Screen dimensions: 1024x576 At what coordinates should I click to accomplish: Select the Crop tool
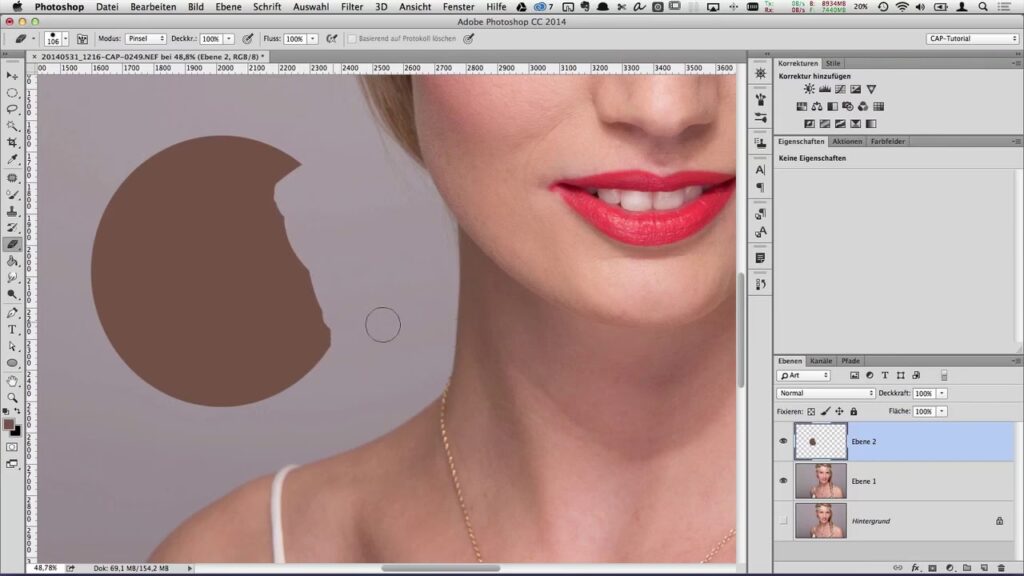click(x=12, y=143)
